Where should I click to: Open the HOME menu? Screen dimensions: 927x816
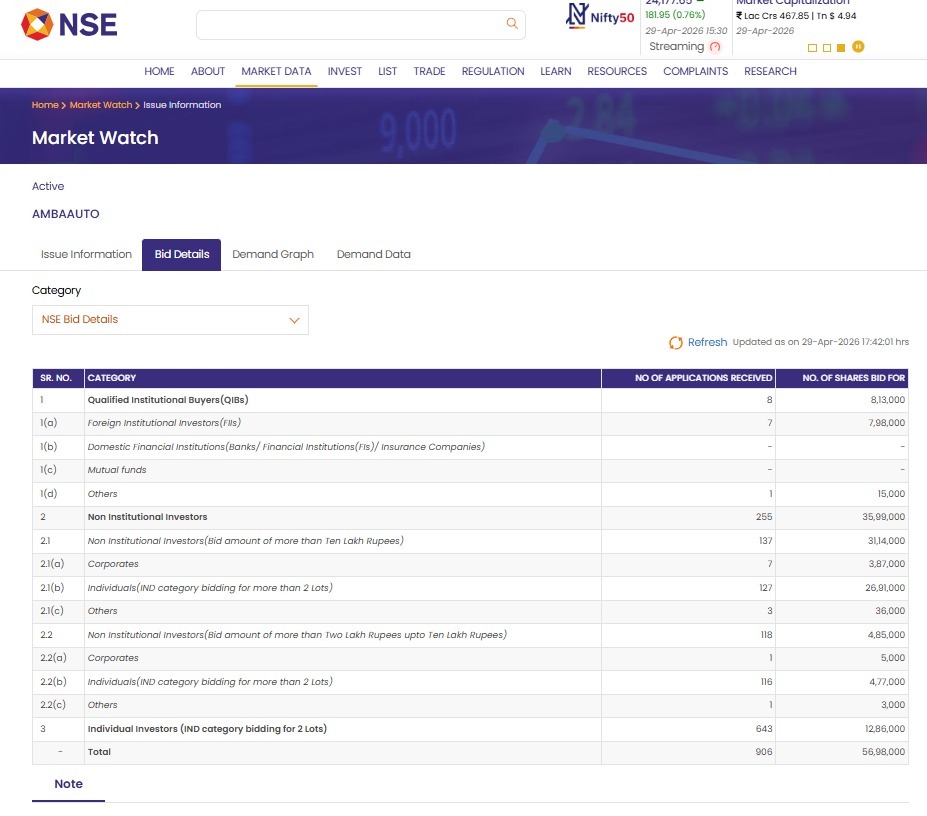159,72
